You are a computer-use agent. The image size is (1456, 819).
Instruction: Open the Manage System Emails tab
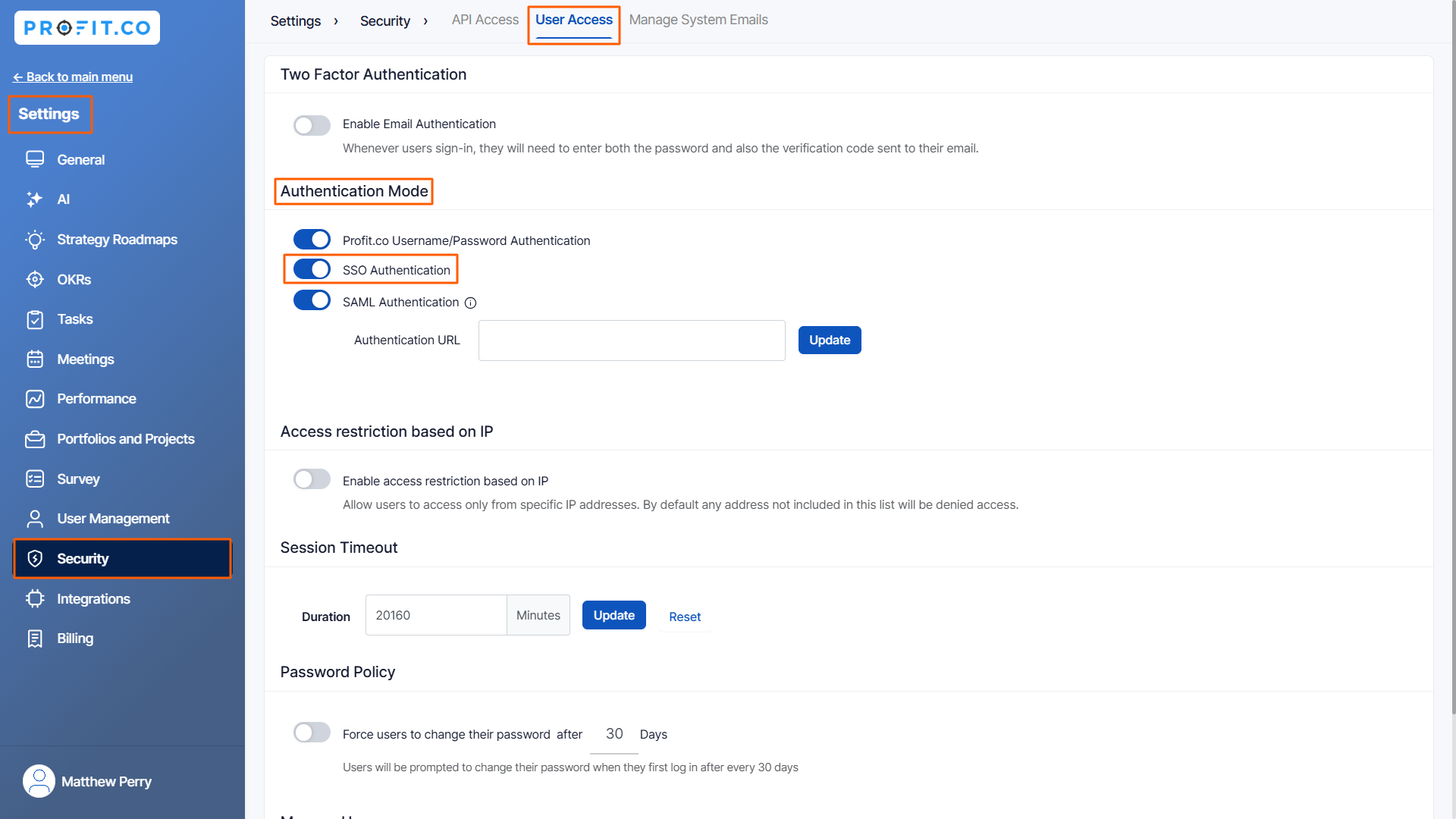pyautogui.click(x=698, y=20)
